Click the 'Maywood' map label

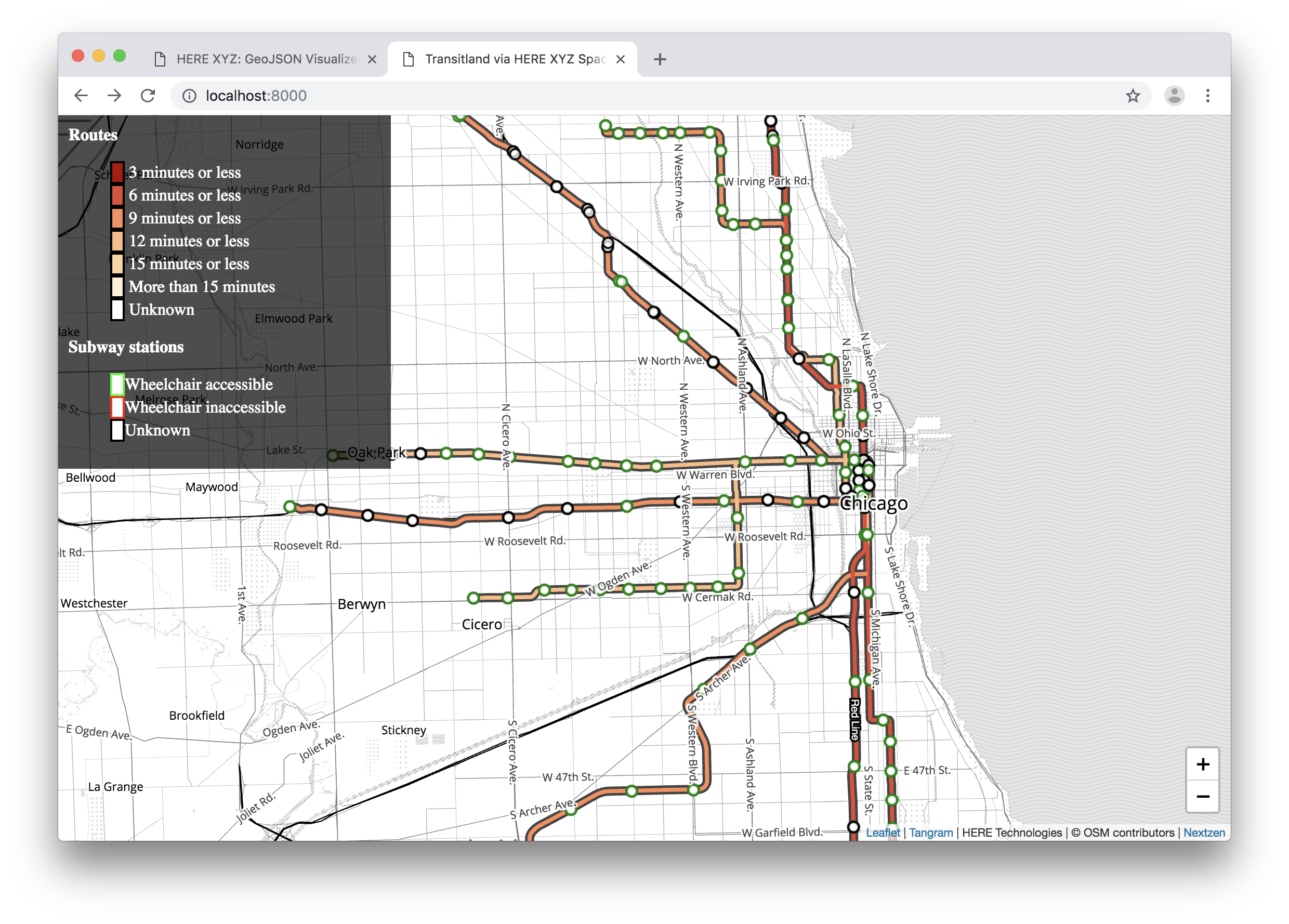pos(212,487)
